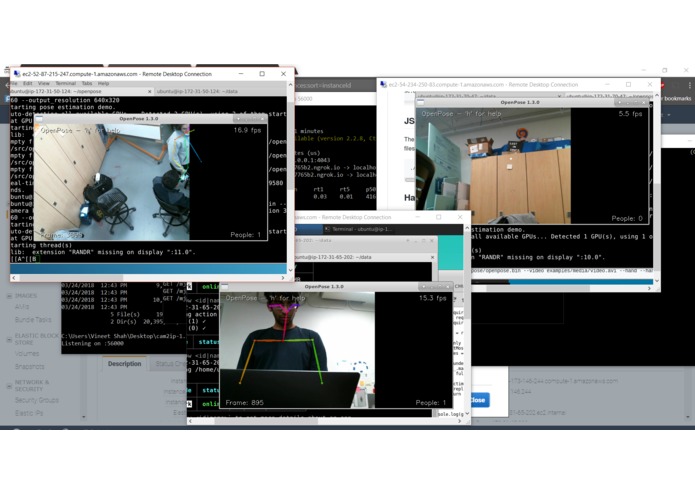
Task: Click the scroll-down arrow in ec2-54-234 Remote Desktop window
Action: (x=656, y=281)
